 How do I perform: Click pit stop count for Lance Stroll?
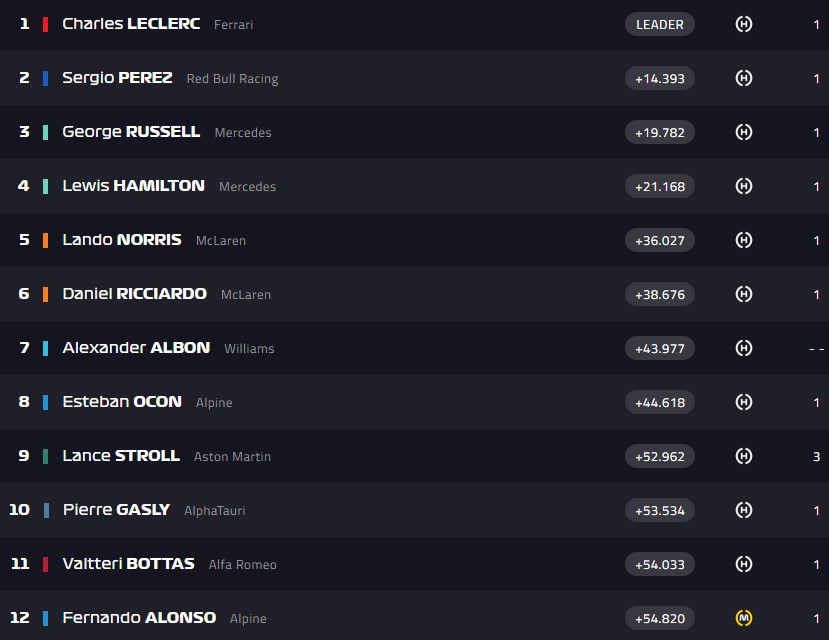(x=816, y=456)
